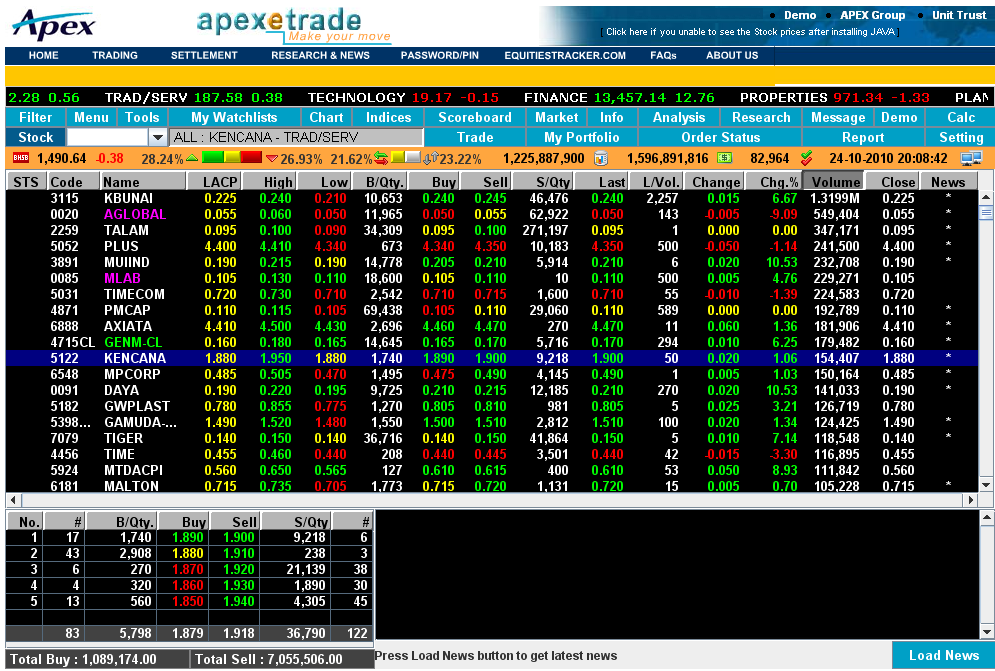This screenshot has width=995, height=671.
Task: Open the TRADING menu in navigation bar
Action: [115, 56]
